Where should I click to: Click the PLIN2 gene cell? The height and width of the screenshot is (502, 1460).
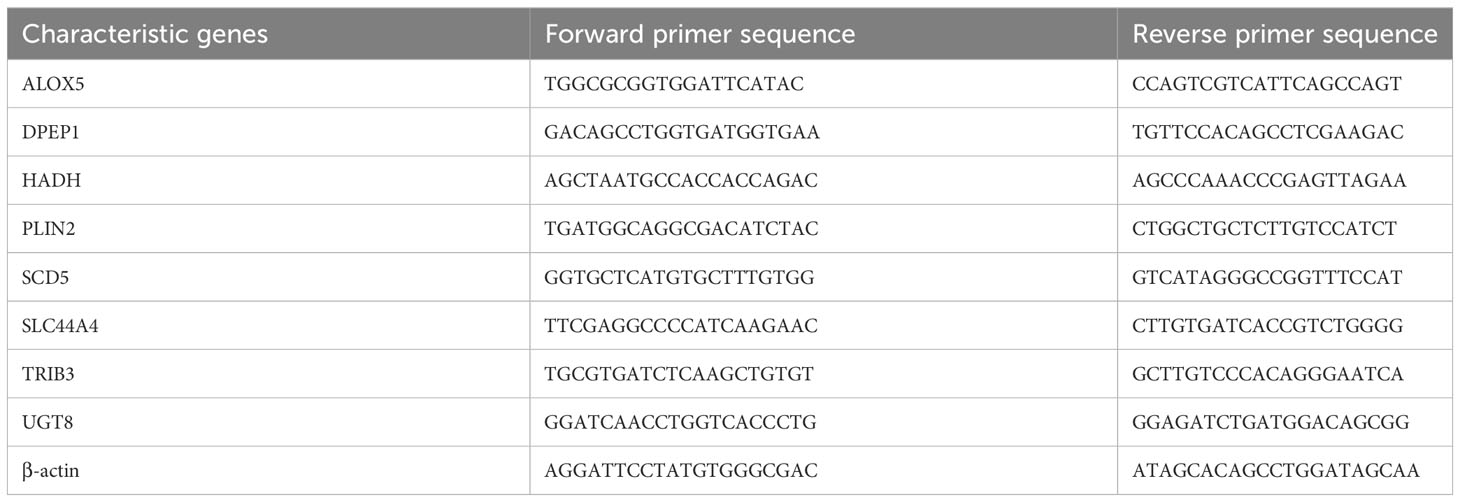49,229
